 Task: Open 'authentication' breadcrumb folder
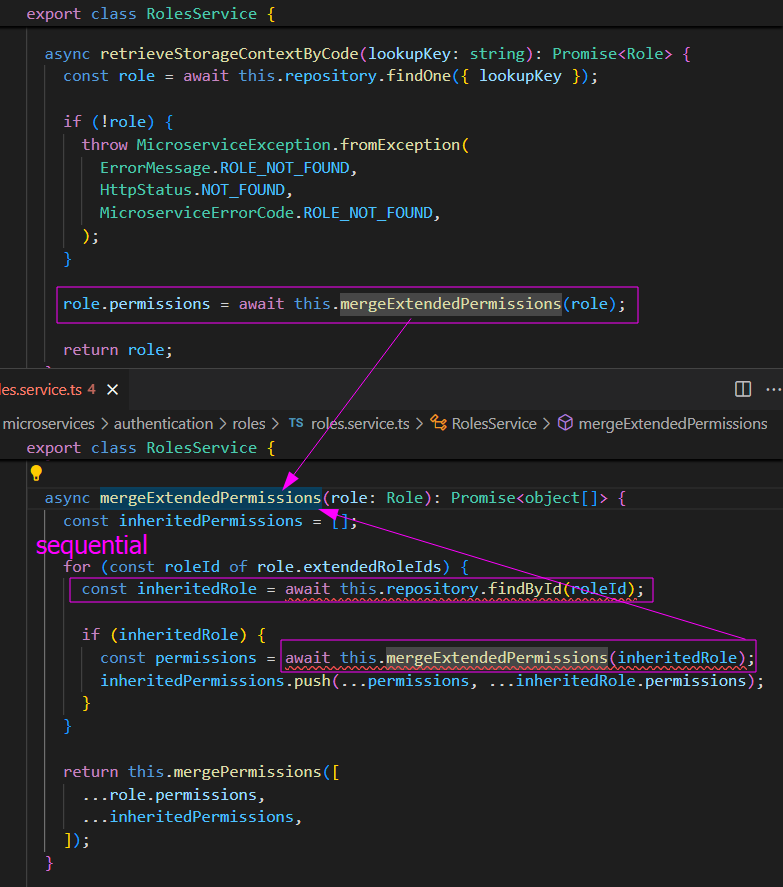click(x=164, y=424)
